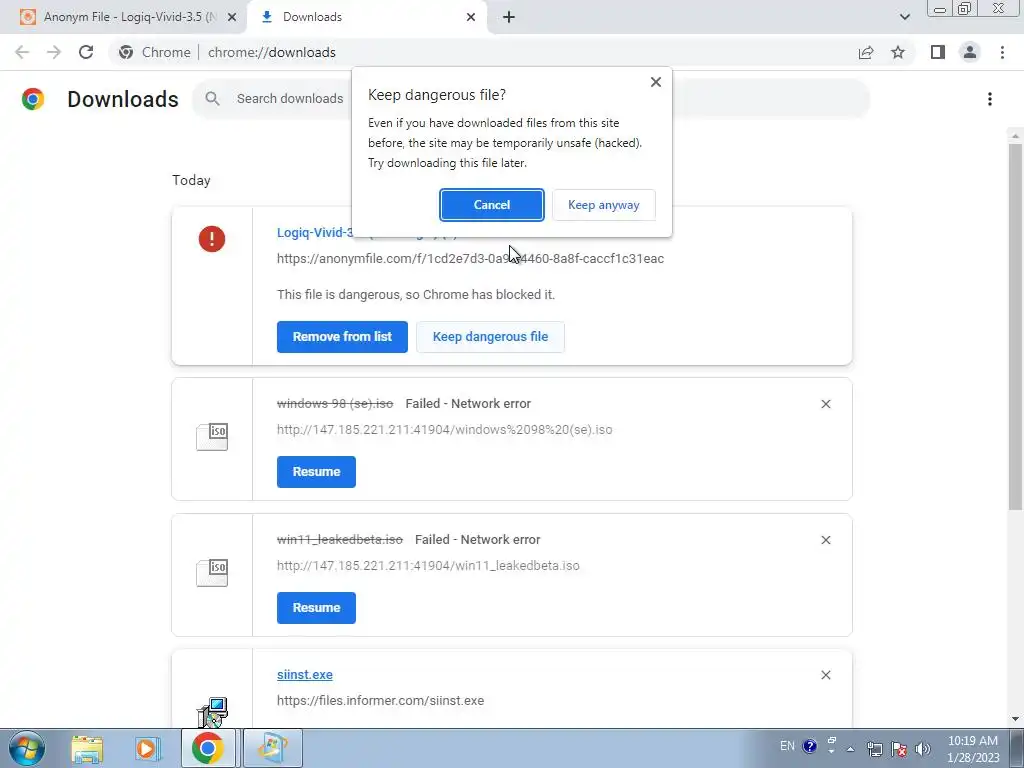
Task: Toggle the side panel icon
Action: 938,52
